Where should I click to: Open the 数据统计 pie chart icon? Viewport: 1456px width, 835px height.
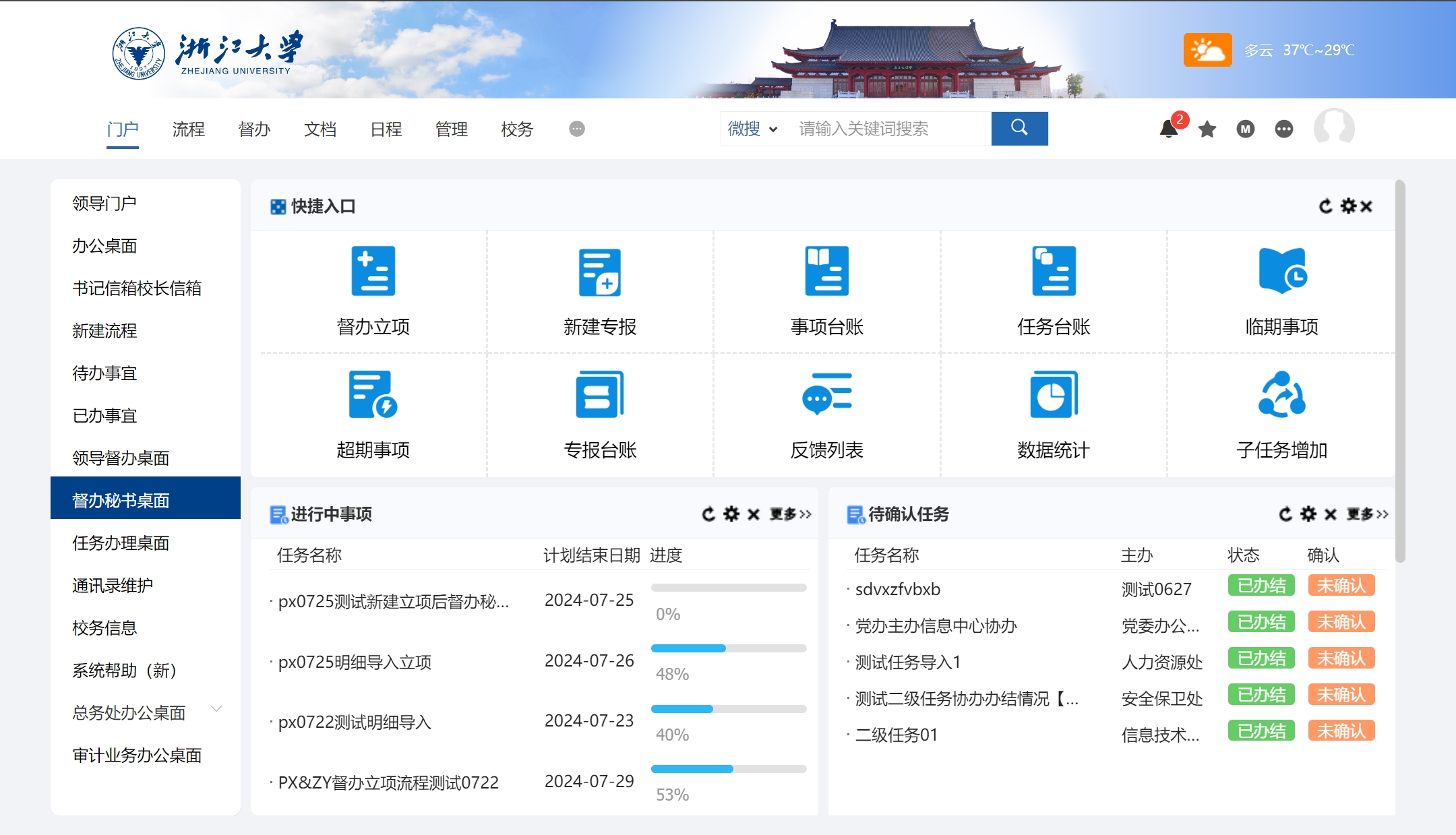tap(1053, 394)
